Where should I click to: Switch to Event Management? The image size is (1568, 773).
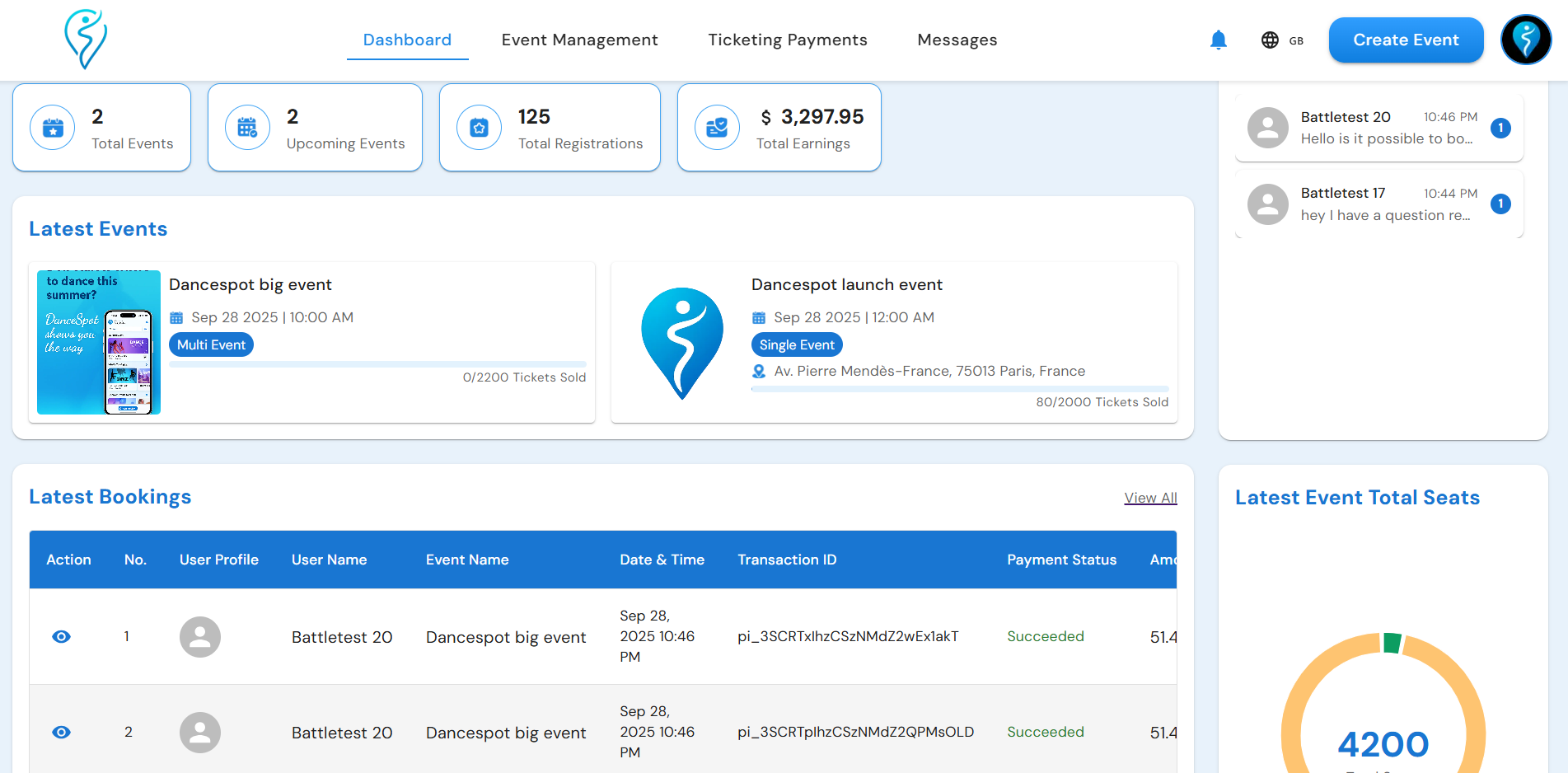coord(579,39)
